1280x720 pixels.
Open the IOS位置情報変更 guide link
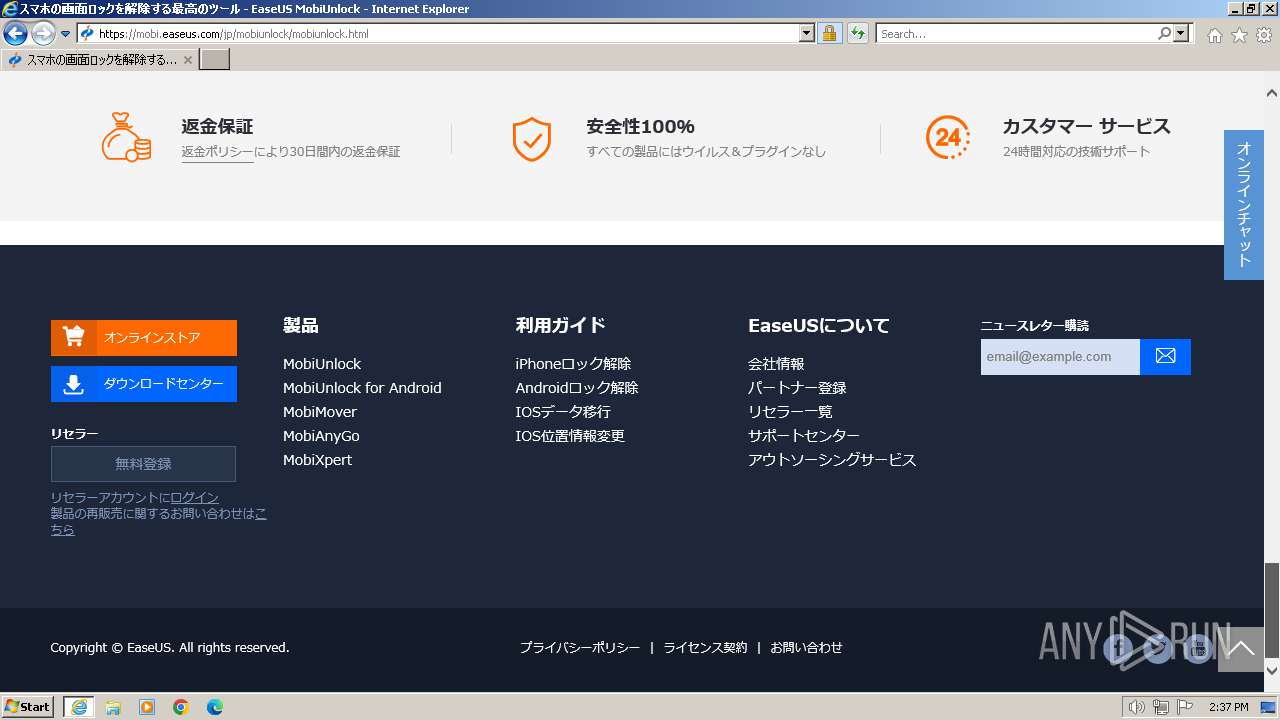coord(570,436)
